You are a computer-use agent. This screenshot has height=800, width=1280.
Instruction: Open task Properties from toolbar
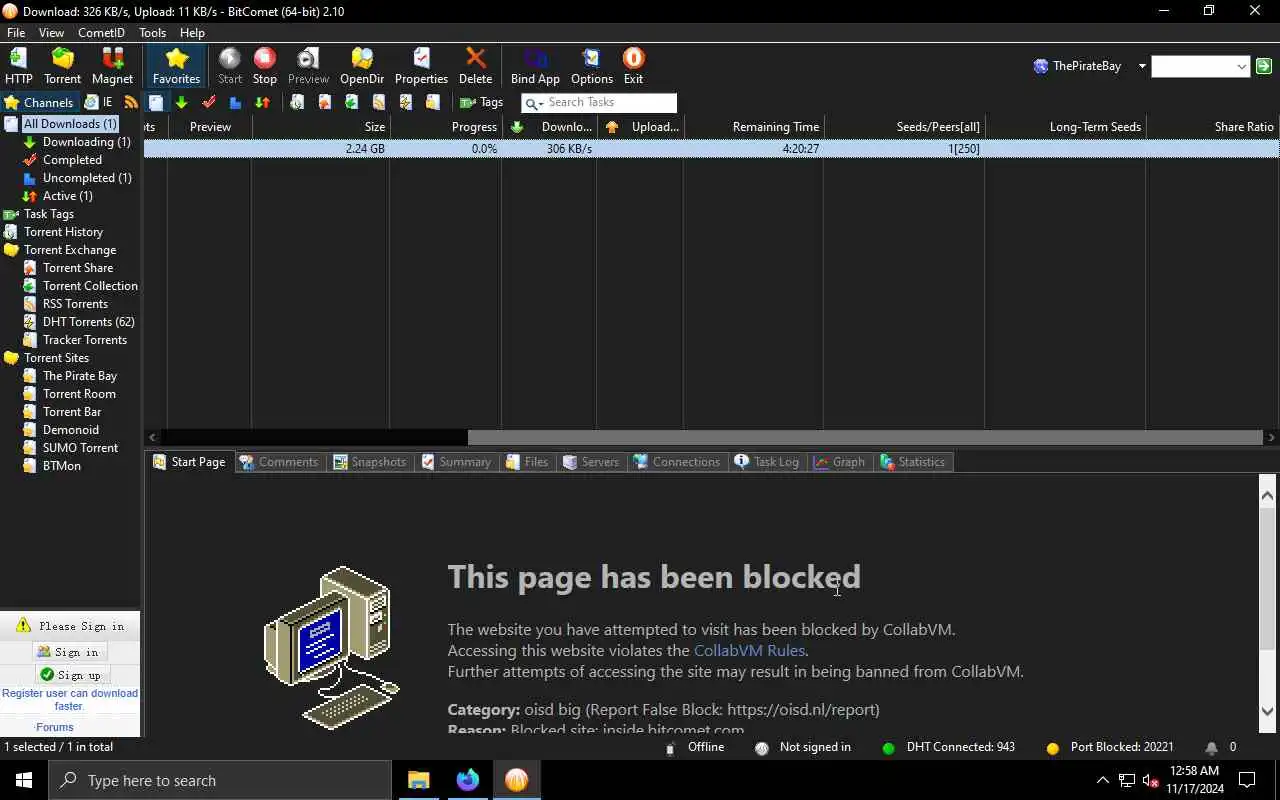pos(421,66)
